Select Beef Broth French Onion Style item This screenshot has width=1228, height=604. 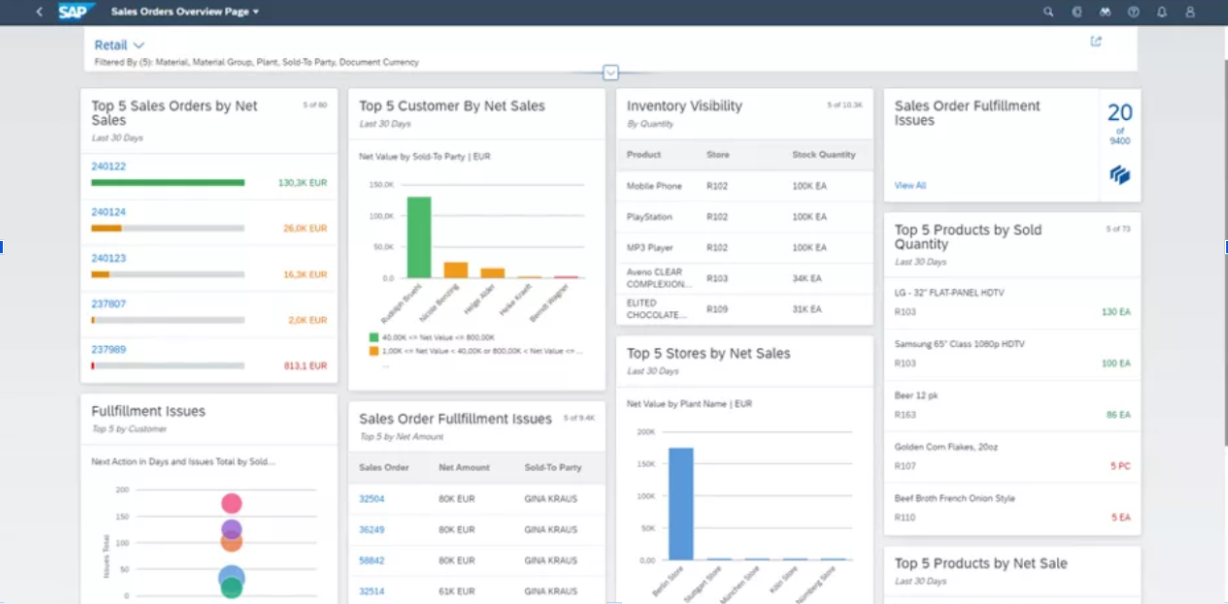coord(1012,508)
